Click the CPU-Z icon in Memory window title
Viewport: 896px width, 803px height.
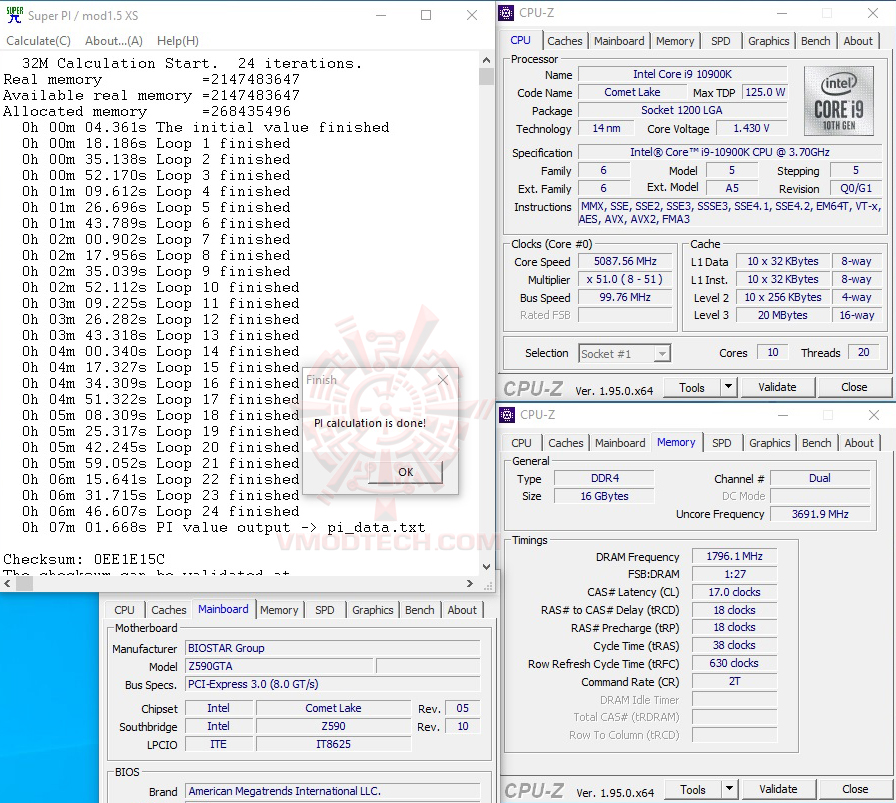tap(507, 414)
